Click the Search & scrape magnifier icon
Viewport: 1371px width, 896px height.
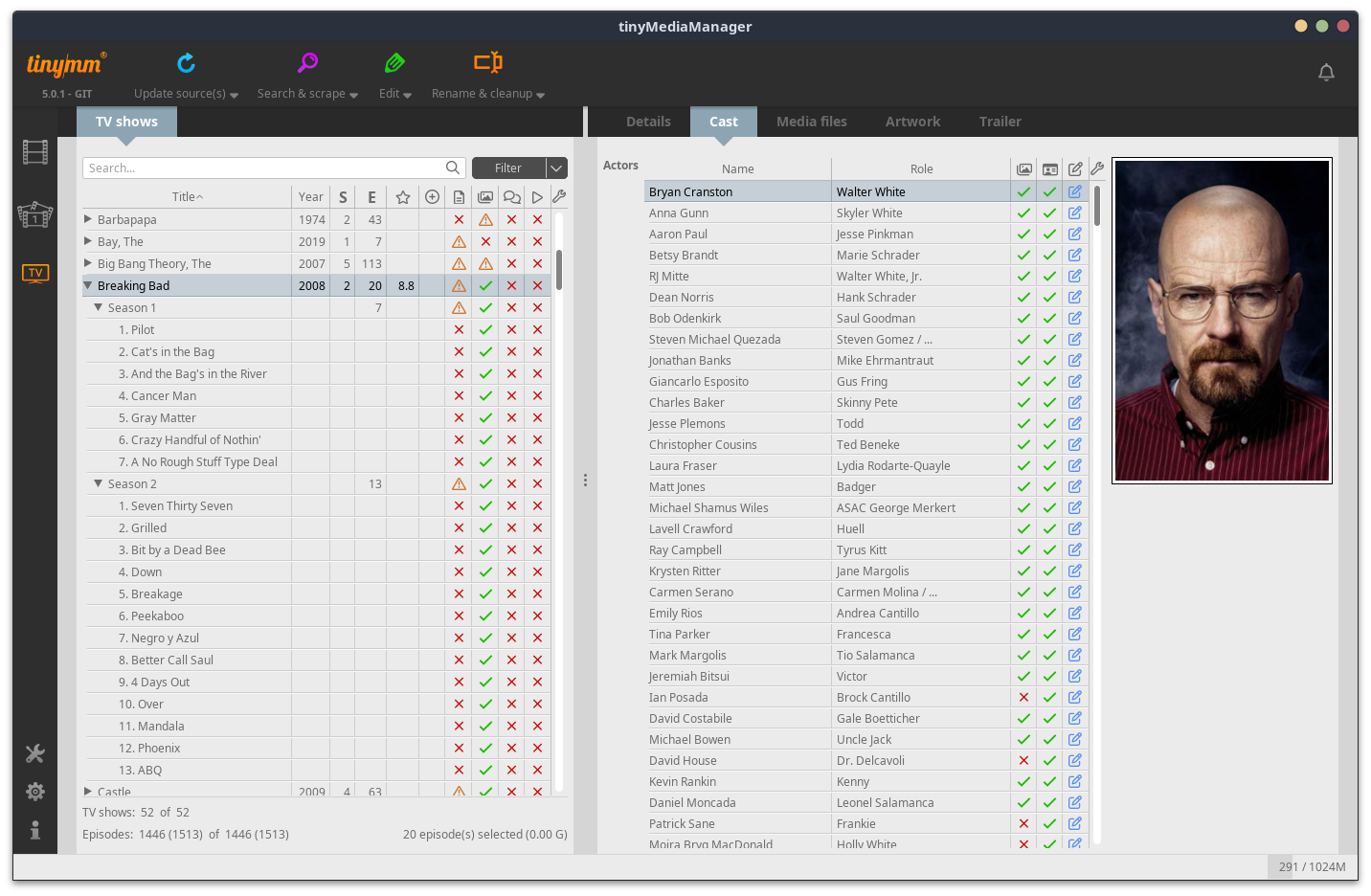(x=307, y=63)
